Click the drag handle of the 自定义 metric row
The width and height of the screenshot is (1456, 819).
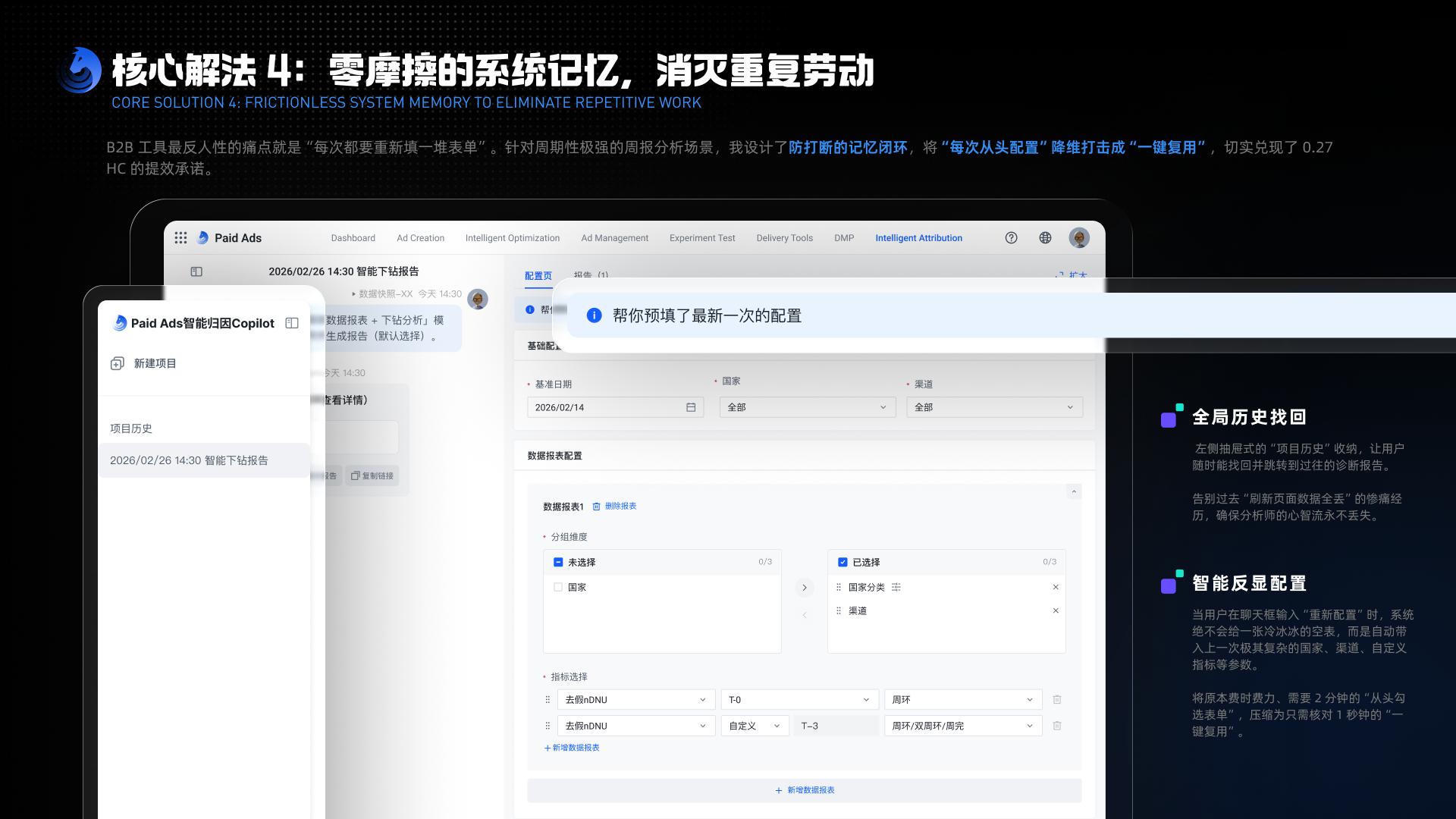548,726
